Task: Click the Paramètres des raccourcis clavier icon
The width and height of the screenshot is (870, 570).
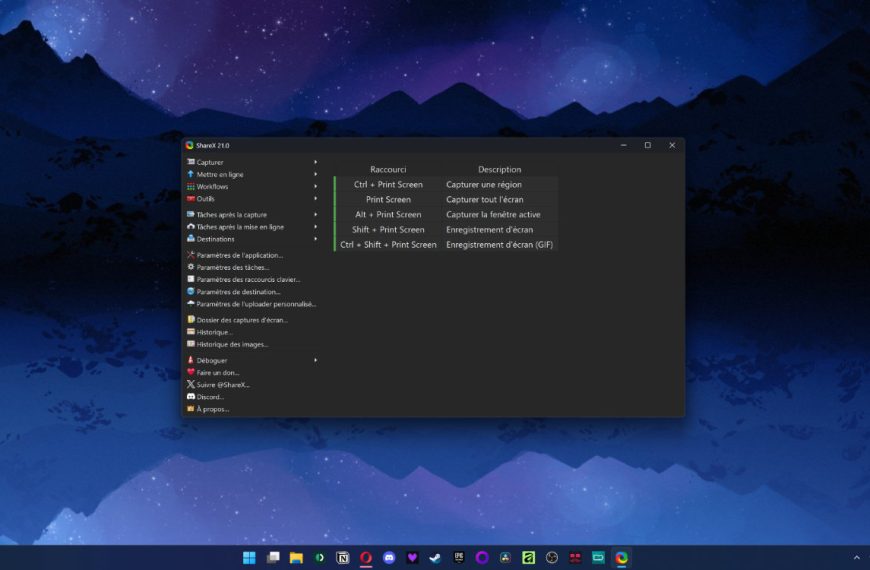Action: [x=191, y=279]
